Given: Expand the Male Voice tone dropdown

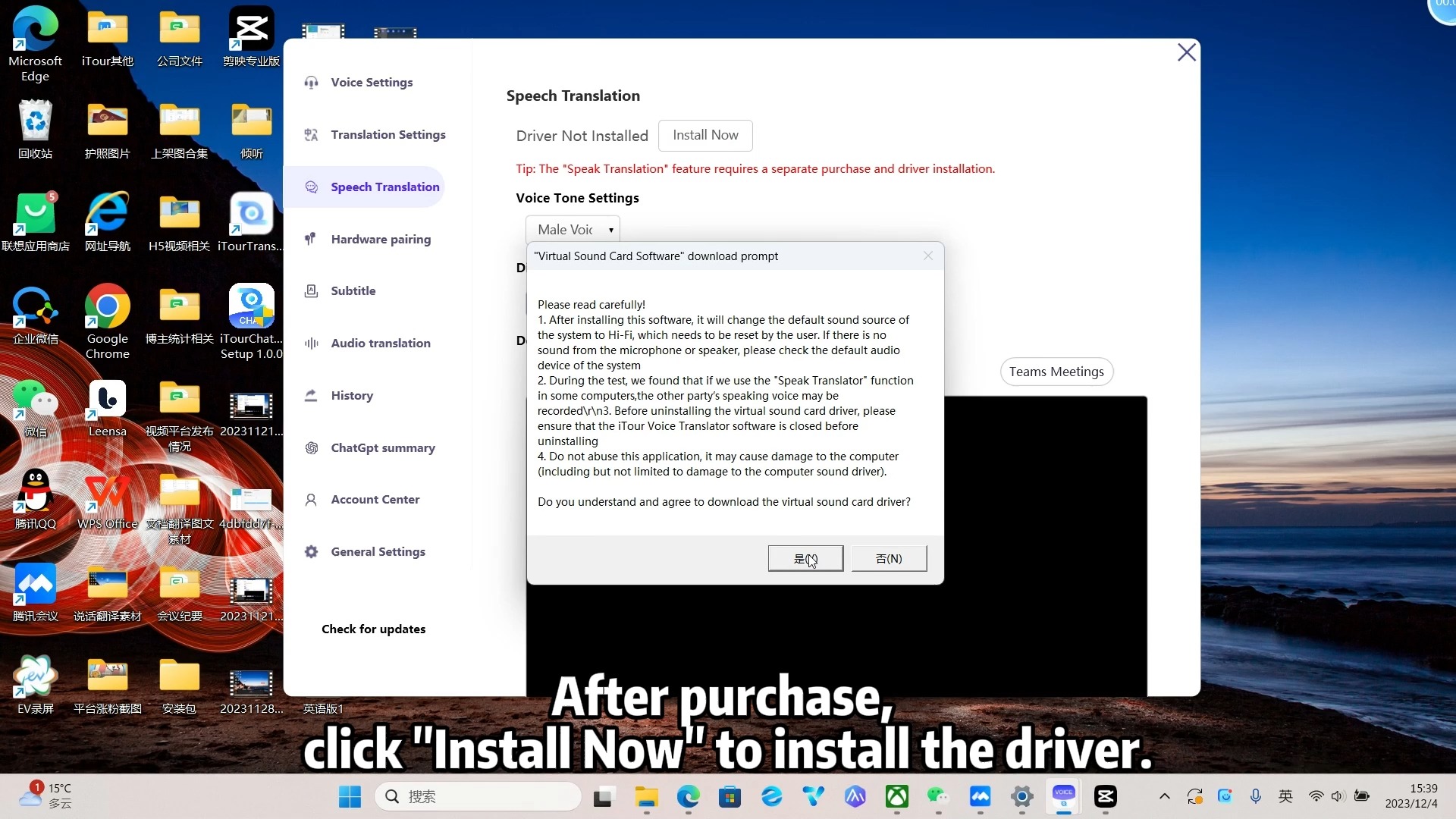Looking at the screenshot, I should click(x=573, y=230).
